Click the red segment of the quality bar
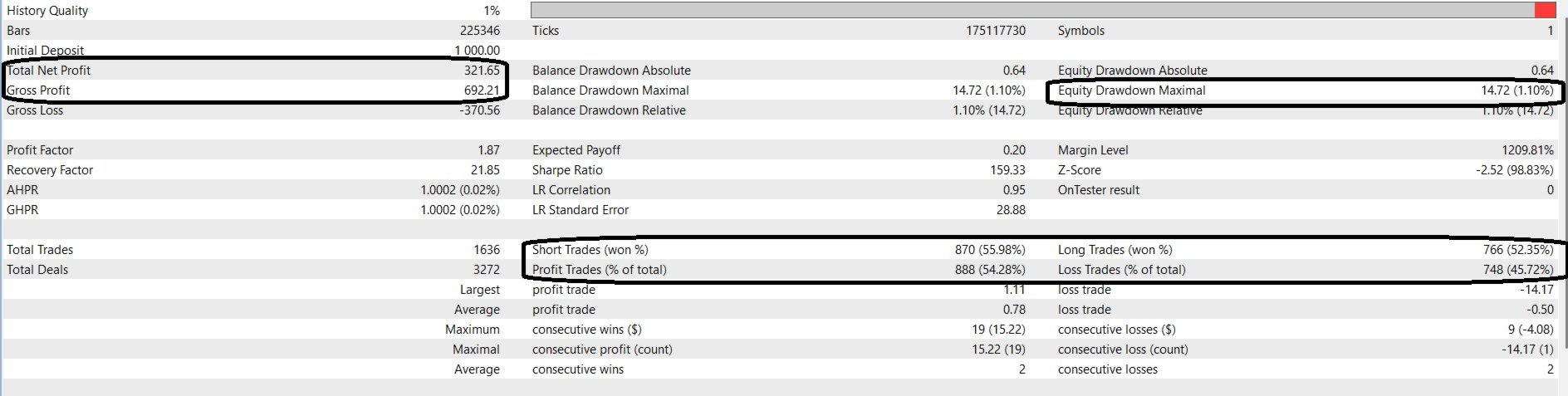The height and width of the screenshot is (396, 1568). 1544,10
